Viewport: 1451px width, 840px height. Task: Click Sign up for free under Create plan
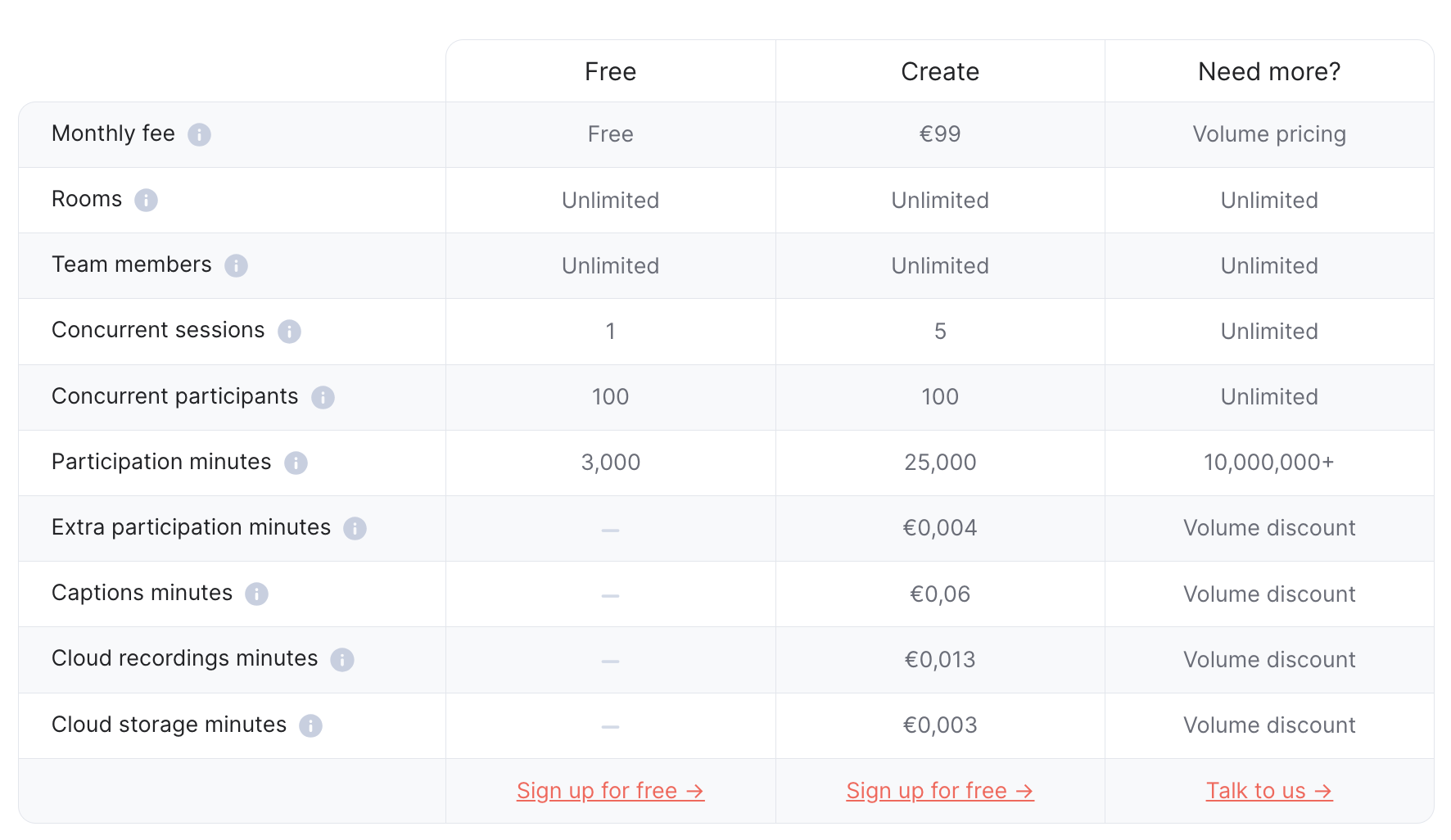(940, 791)
